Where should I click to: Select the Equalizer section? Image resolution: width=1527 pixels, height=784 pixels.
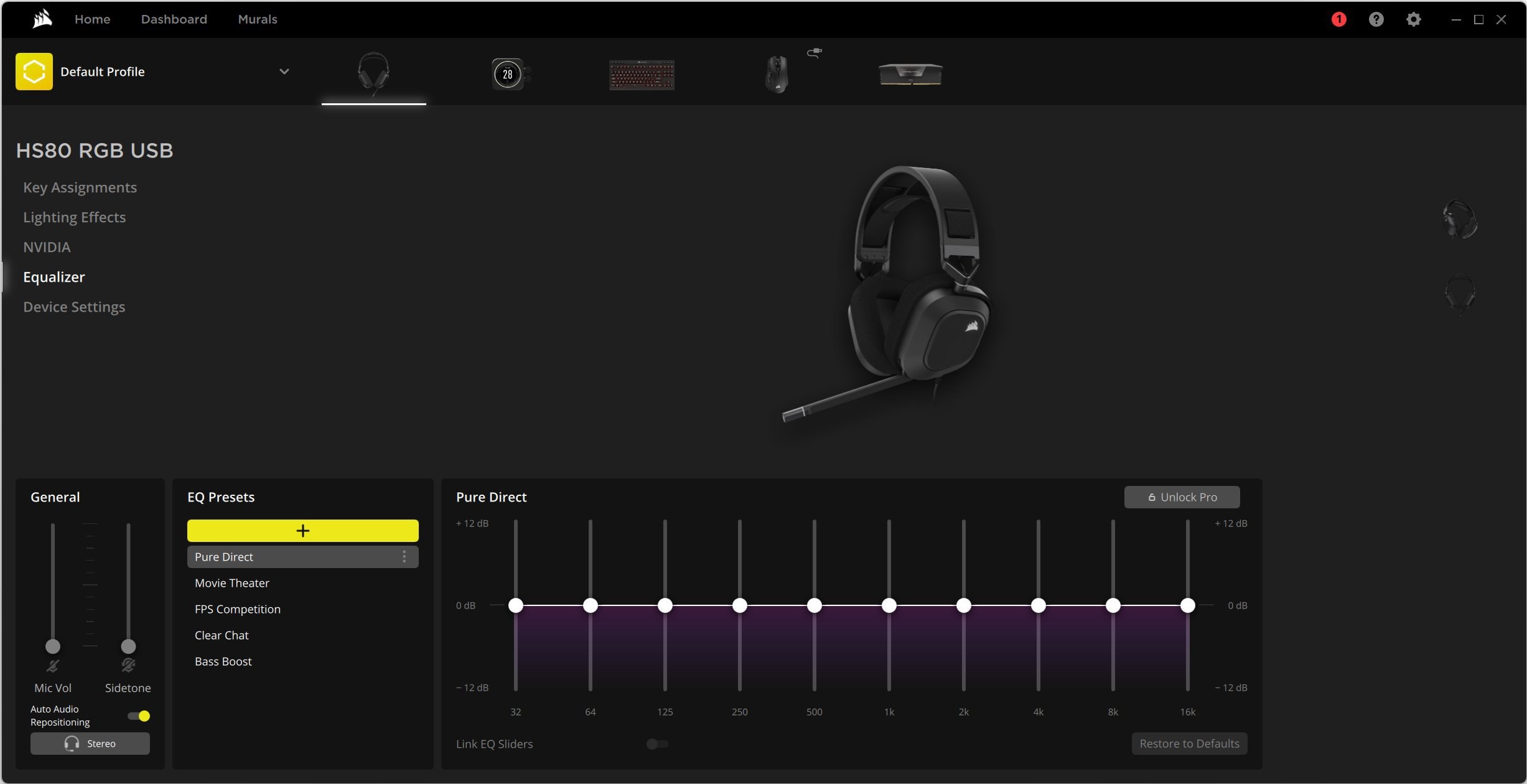pyautogui.click(x=54, y=277)
